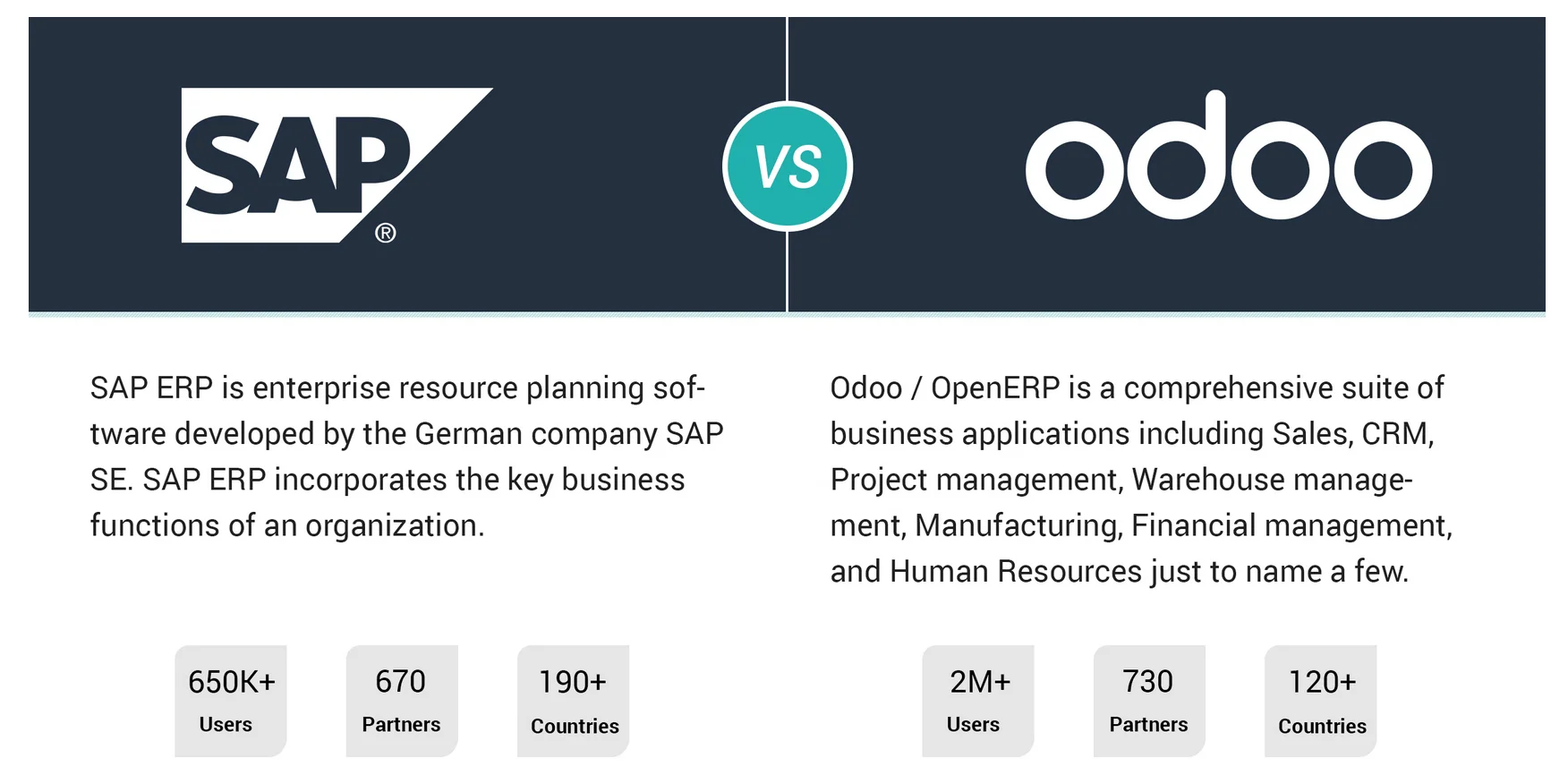The height and width of the screenshot is (784, 1568).
Task: Select the 730 Partners stat box
Action: (x=1149, y=701)
